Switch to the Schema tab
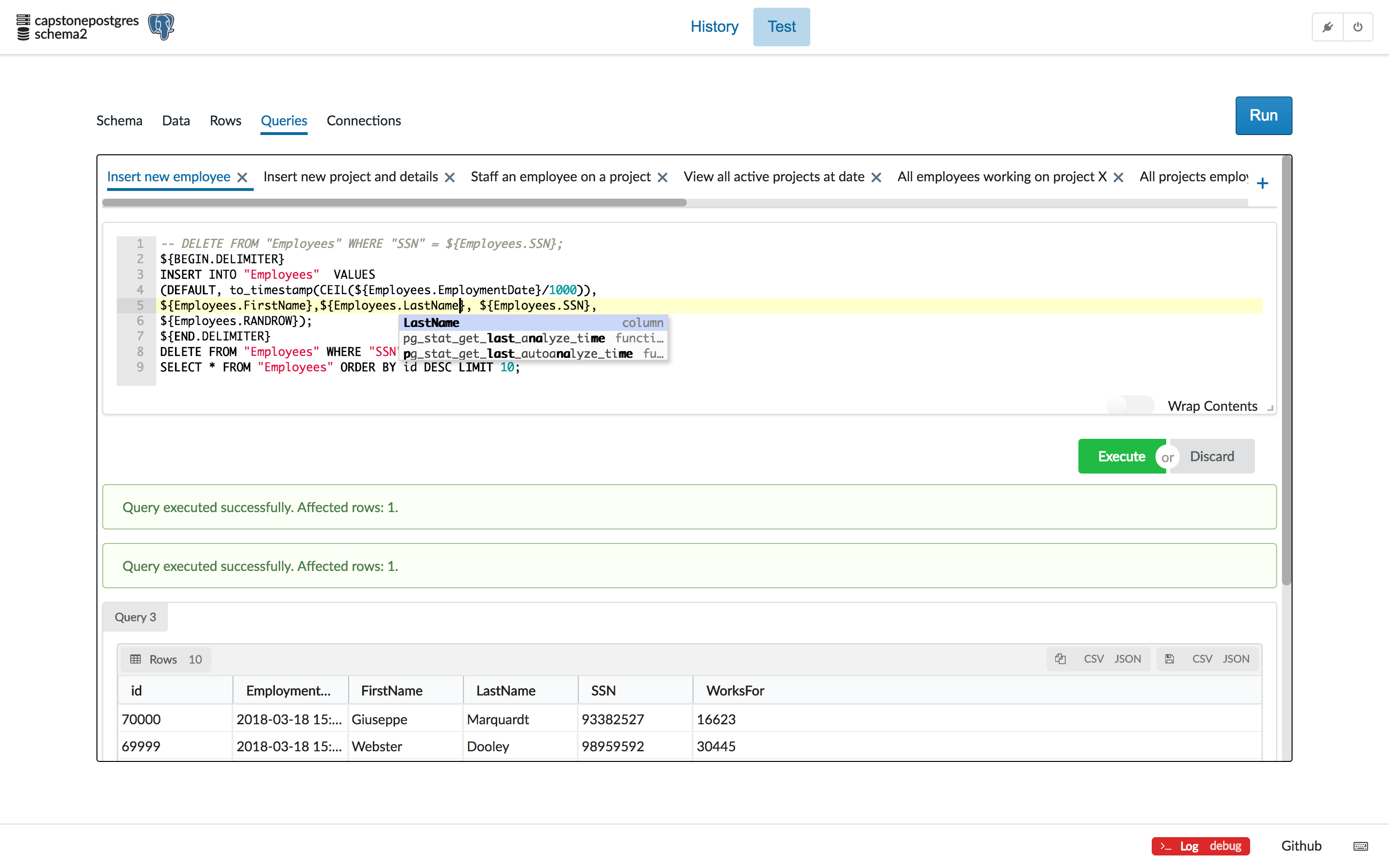 point(119,121)
